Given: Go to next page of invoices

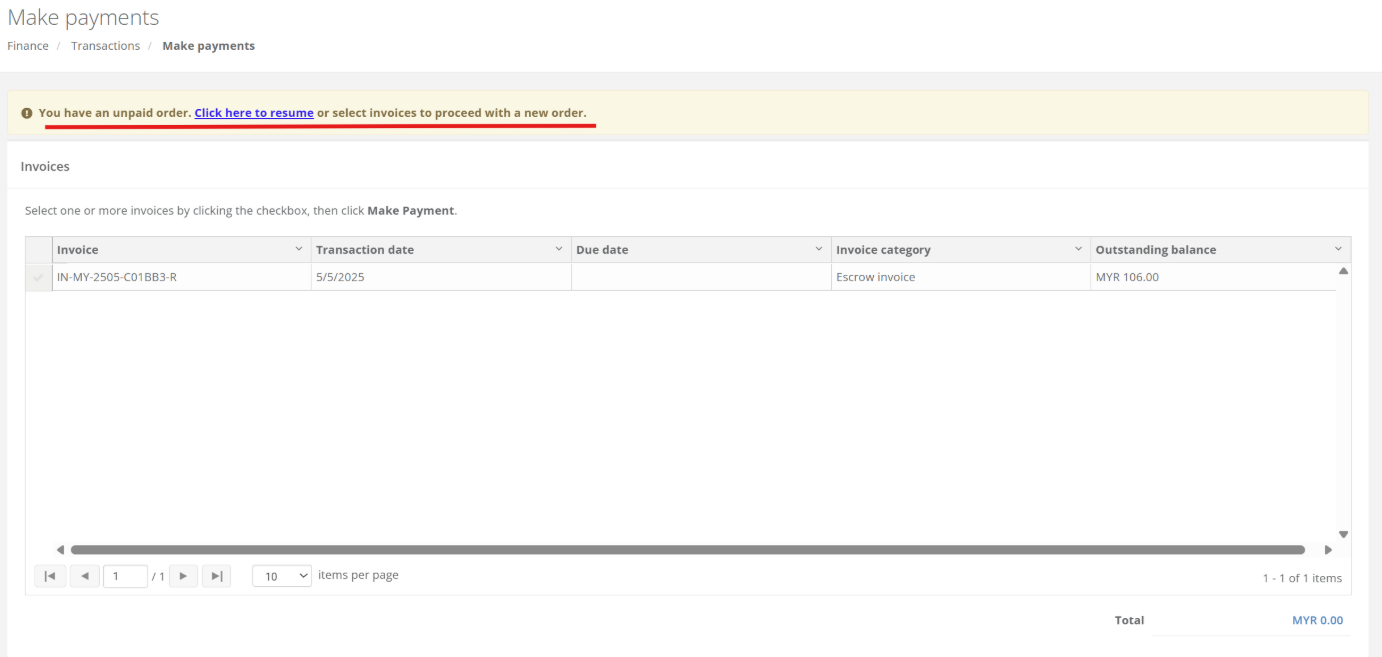Looking at the screenshot, I should (x=183, y=576).
